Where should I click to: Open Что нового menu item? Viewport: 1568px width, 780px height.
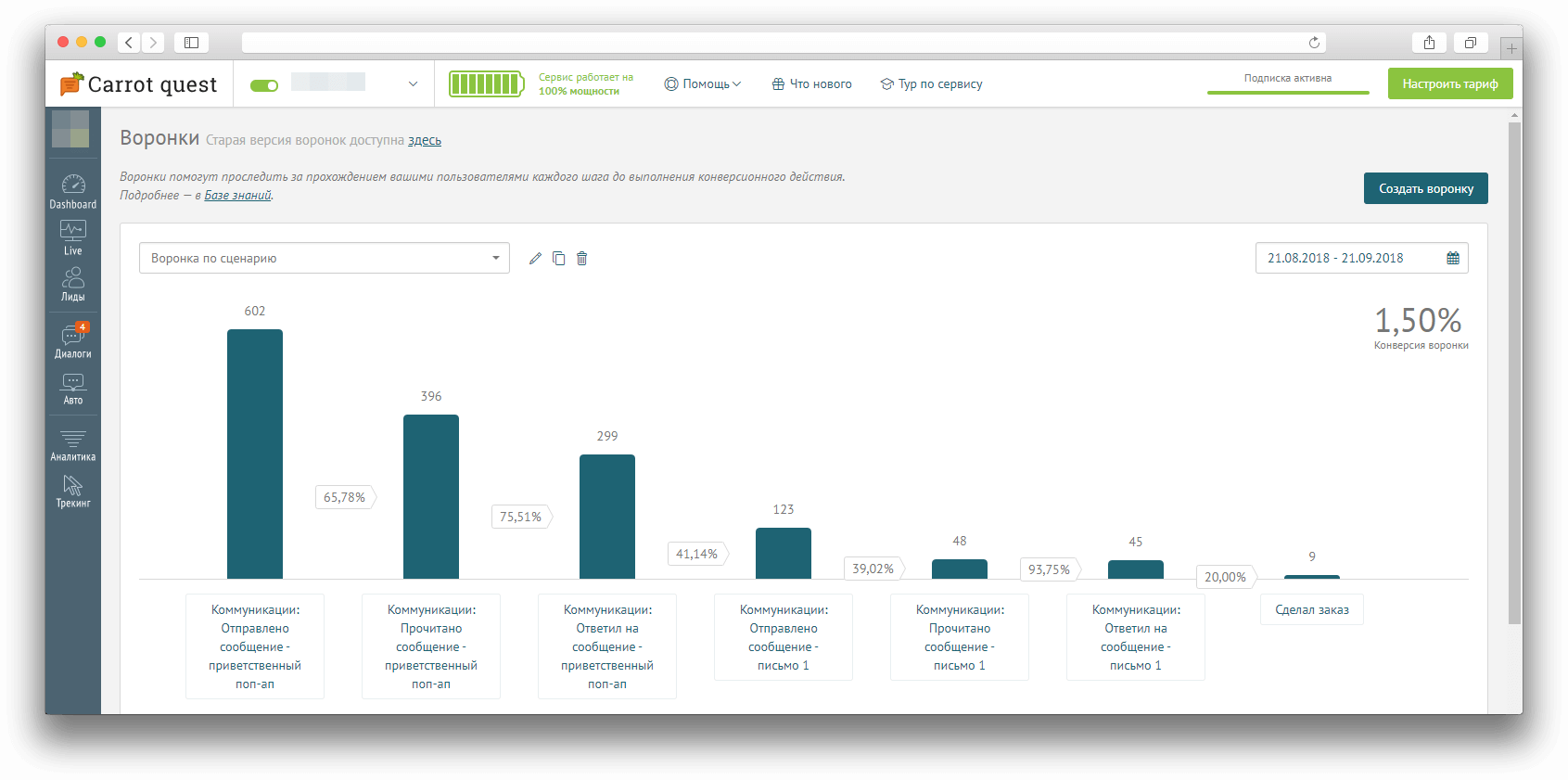pyautogui.click(x=811, y=84)
